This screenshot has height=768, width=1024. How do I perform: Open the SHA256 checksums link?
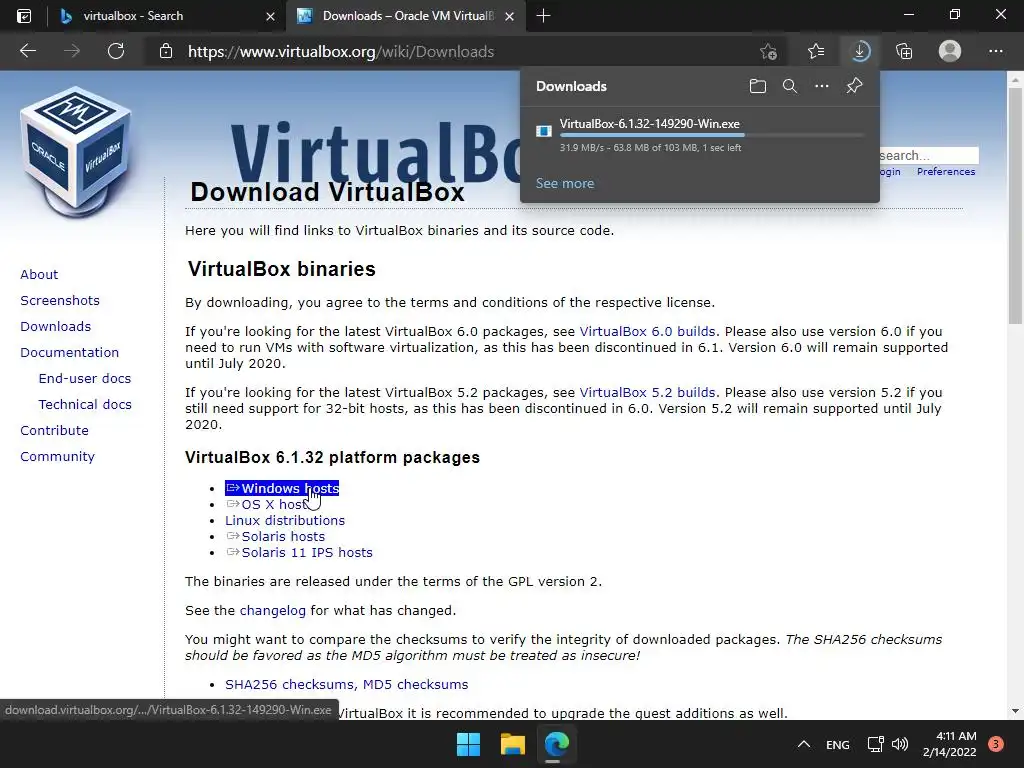(x=289, y=684)
